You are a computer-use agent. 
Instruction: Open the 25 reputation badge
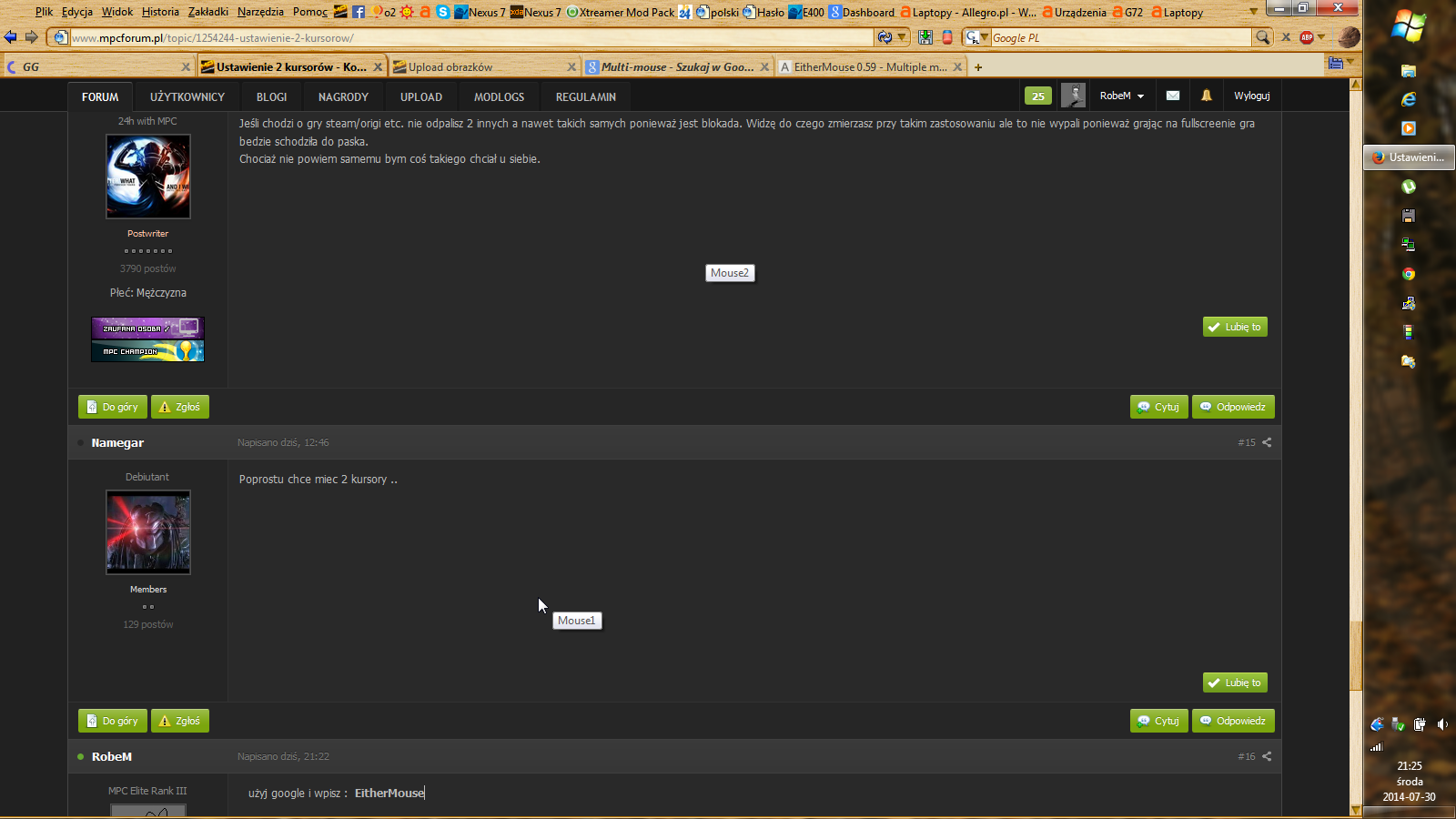point(1038,96)
